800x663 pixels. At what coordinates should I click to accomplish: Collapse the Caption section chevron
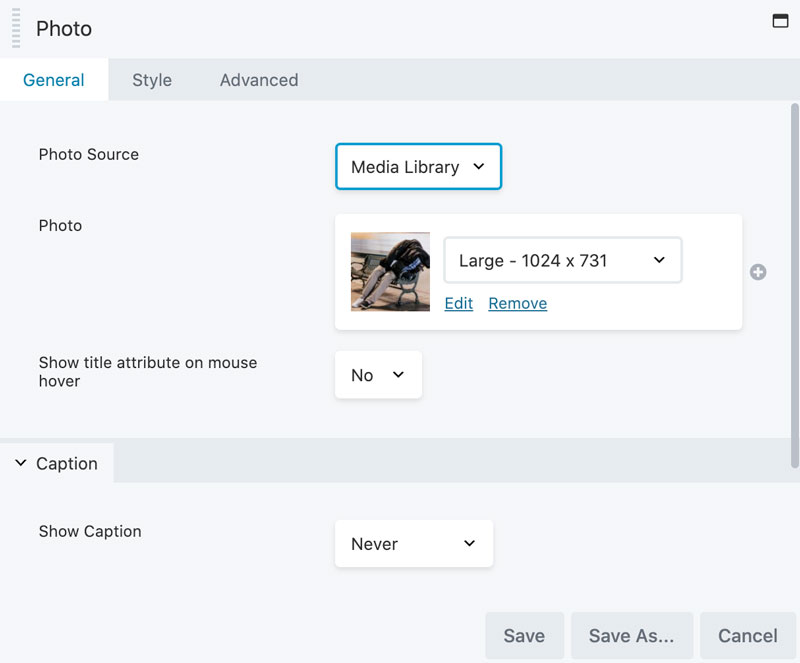(21, 463)
